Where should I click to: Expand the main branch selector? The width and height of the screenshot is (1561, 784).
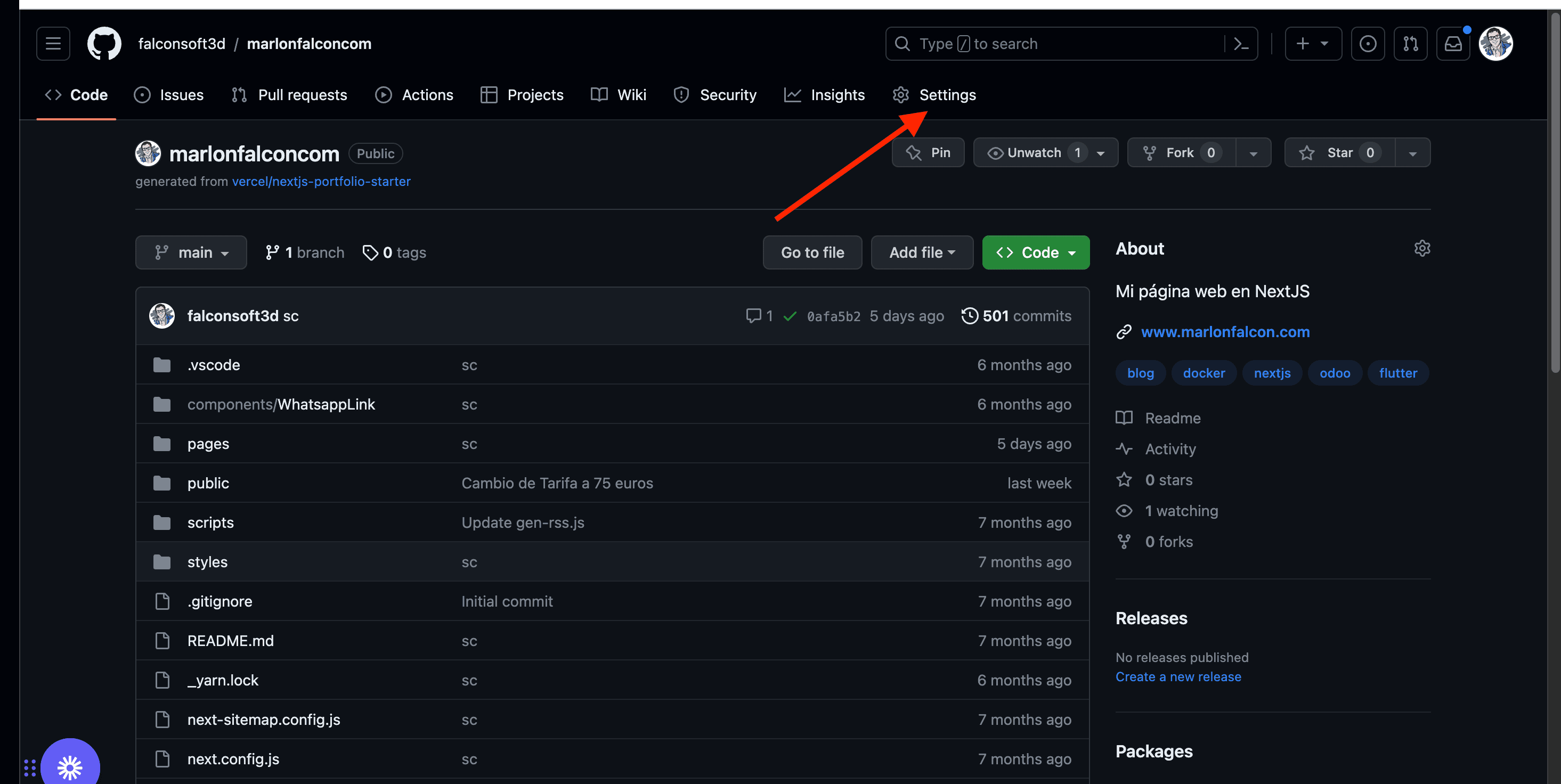point(191,252)
